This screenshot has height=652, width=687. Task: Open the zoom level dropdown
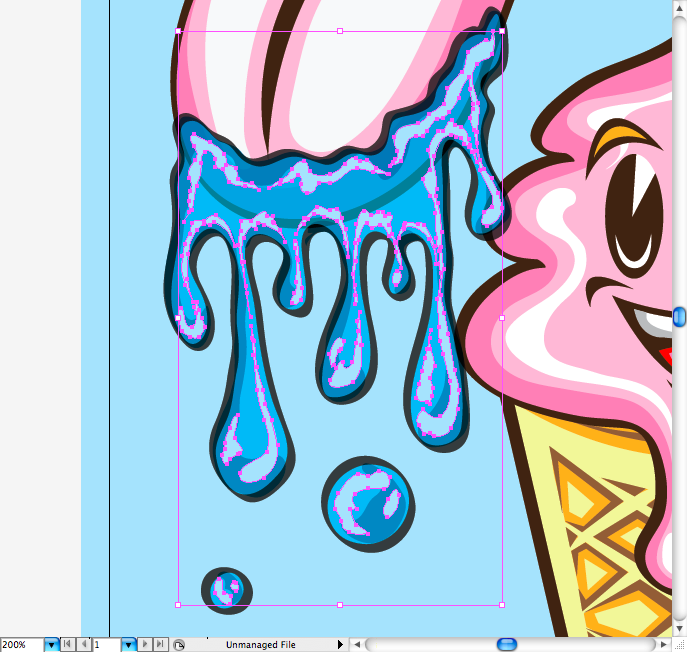51,645
